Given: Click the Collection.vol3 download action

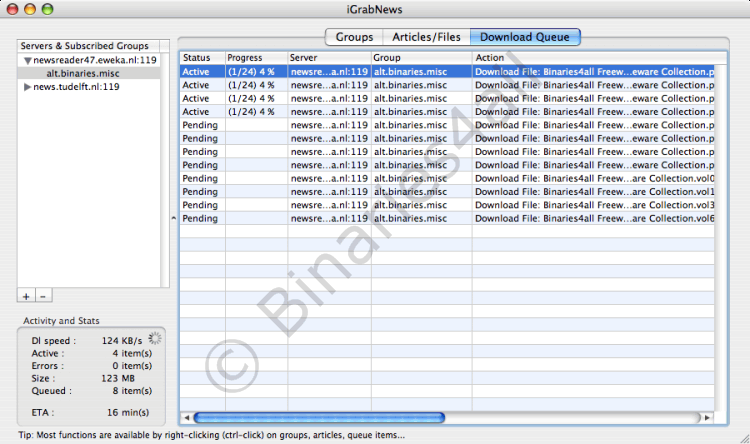Looking at the screenshot, I should tap(595, 205).
